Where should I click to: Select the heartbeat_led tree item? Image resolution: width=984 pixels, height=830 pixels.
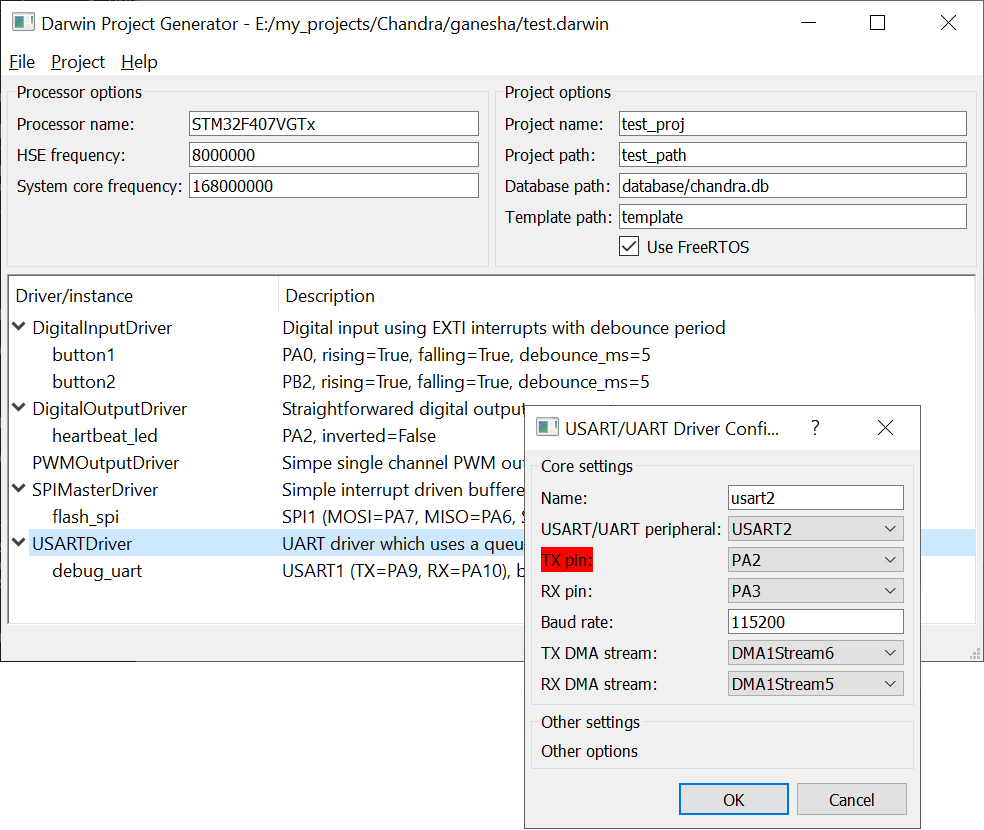tap(105, 435)
